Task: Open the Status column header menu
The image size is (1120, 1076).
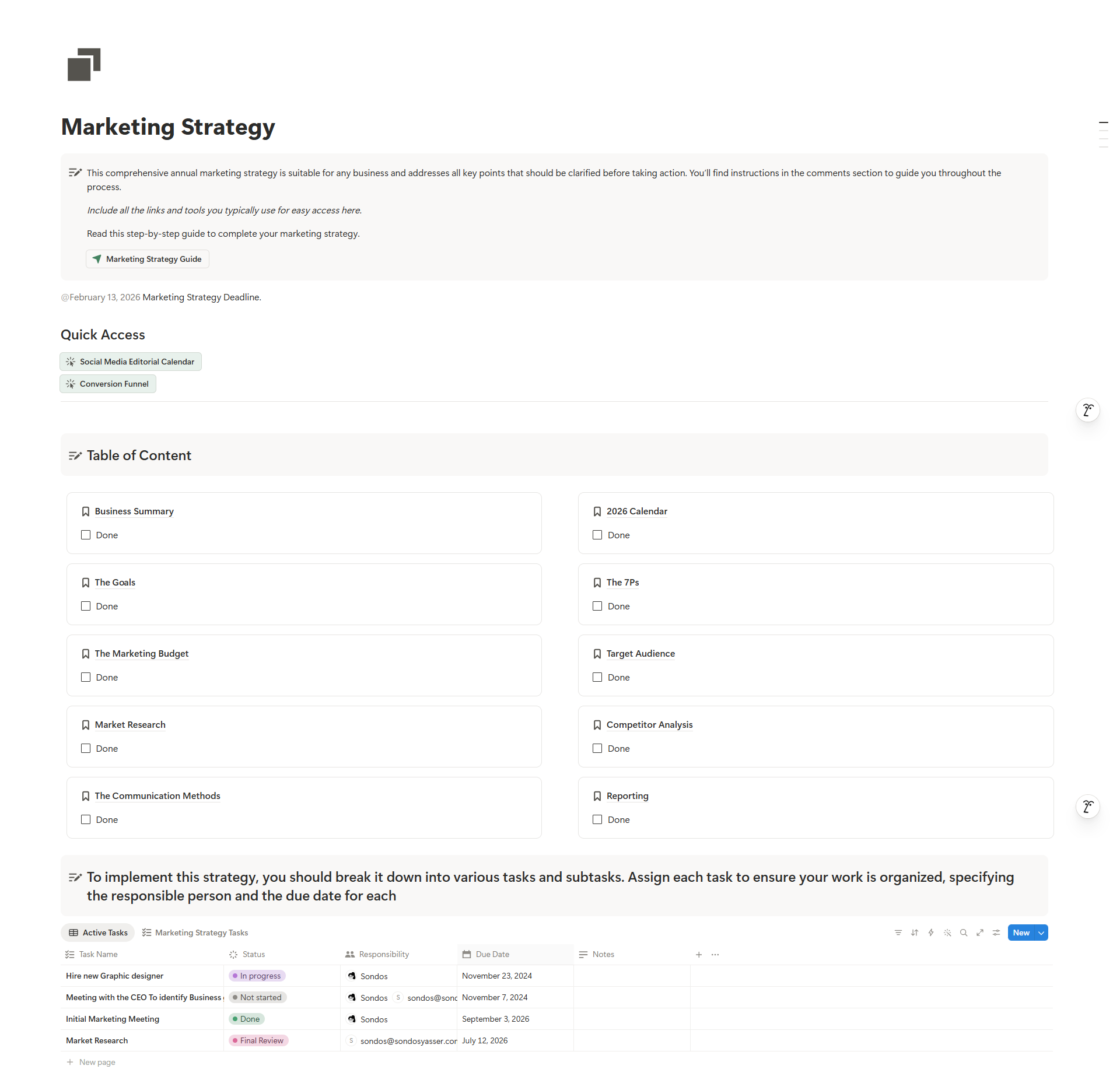Action: click(x=282, y=955)
